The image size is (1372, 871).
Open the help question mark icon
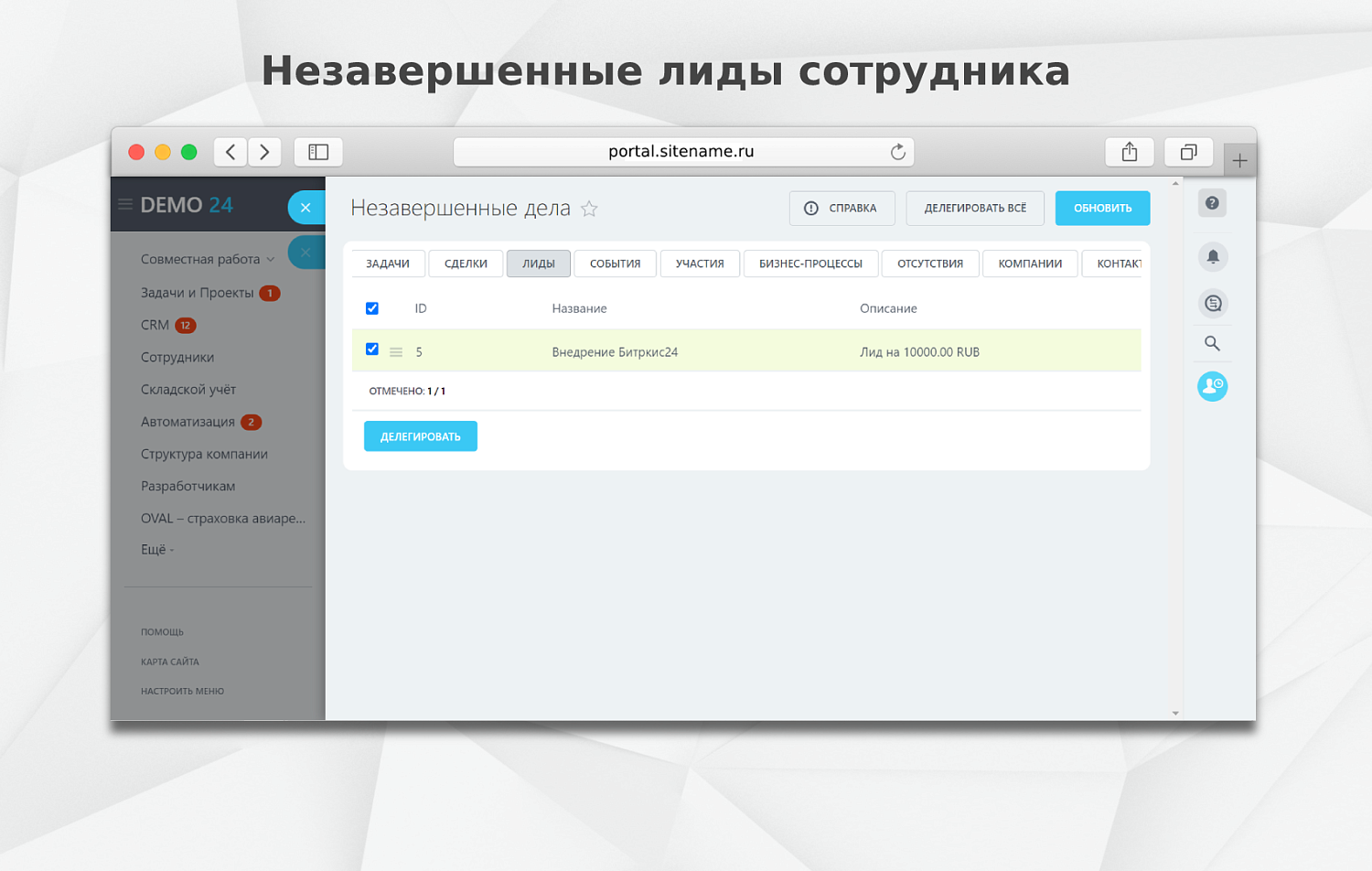1212,203
